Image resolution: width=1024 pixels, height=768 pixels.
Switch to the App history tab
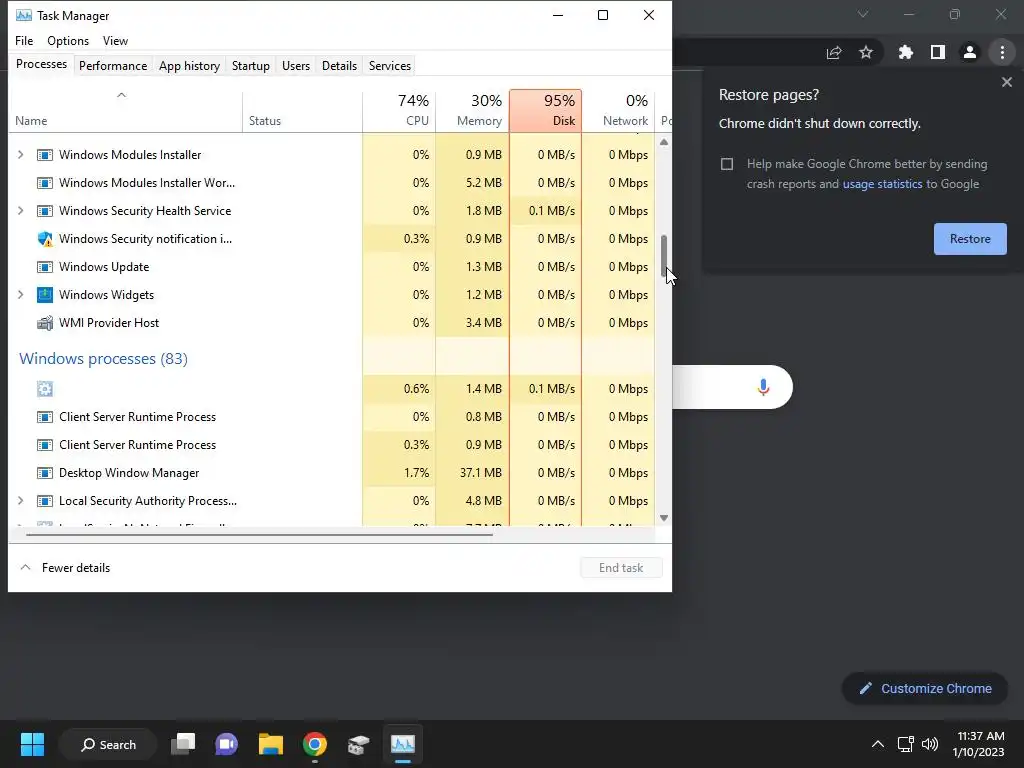coord(189,65)
